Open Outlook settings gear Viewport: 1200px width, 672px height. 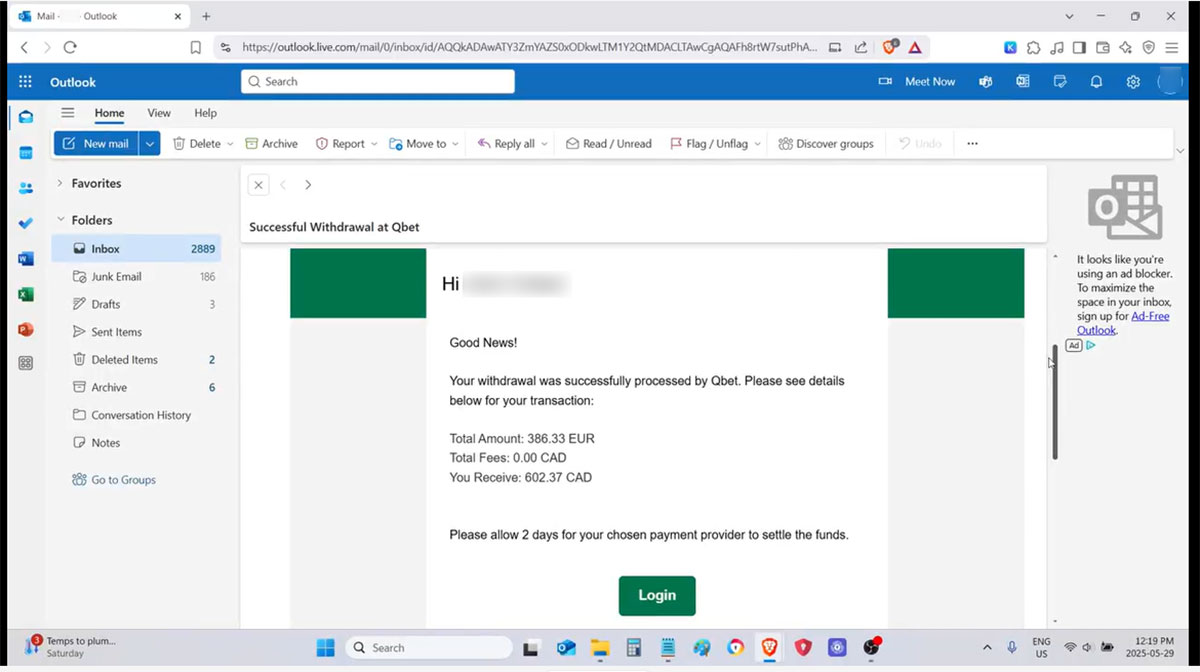[x=1133, y=82]
